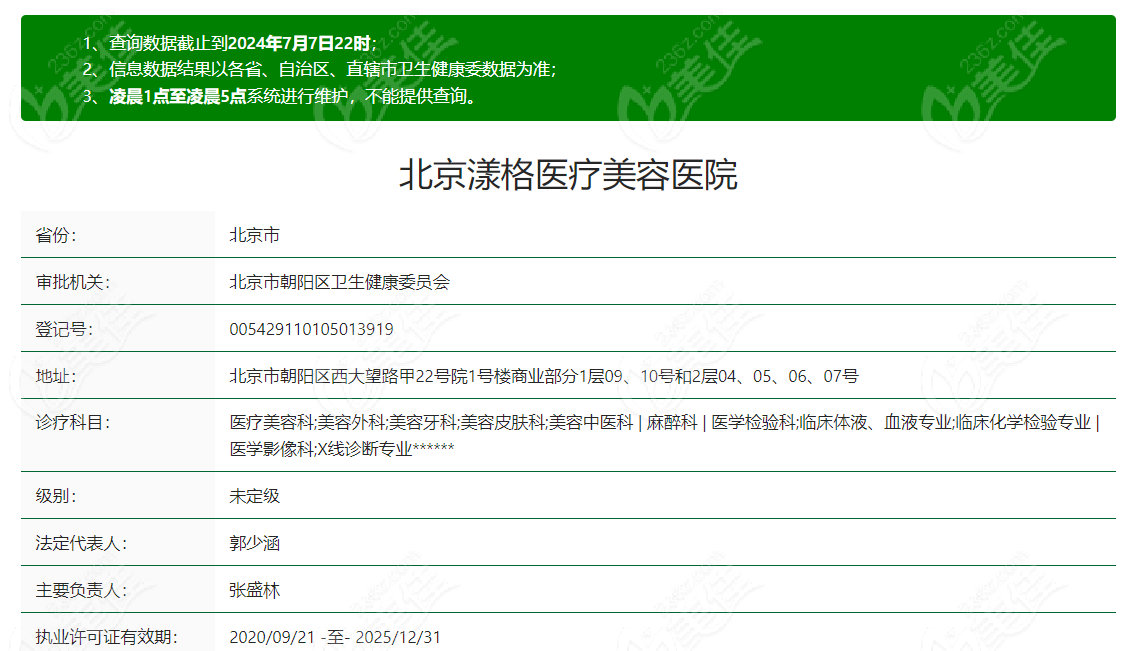Select the 诊疗科目 label
Viewport: 1134px width, 651px height.
tap(72, 422)
